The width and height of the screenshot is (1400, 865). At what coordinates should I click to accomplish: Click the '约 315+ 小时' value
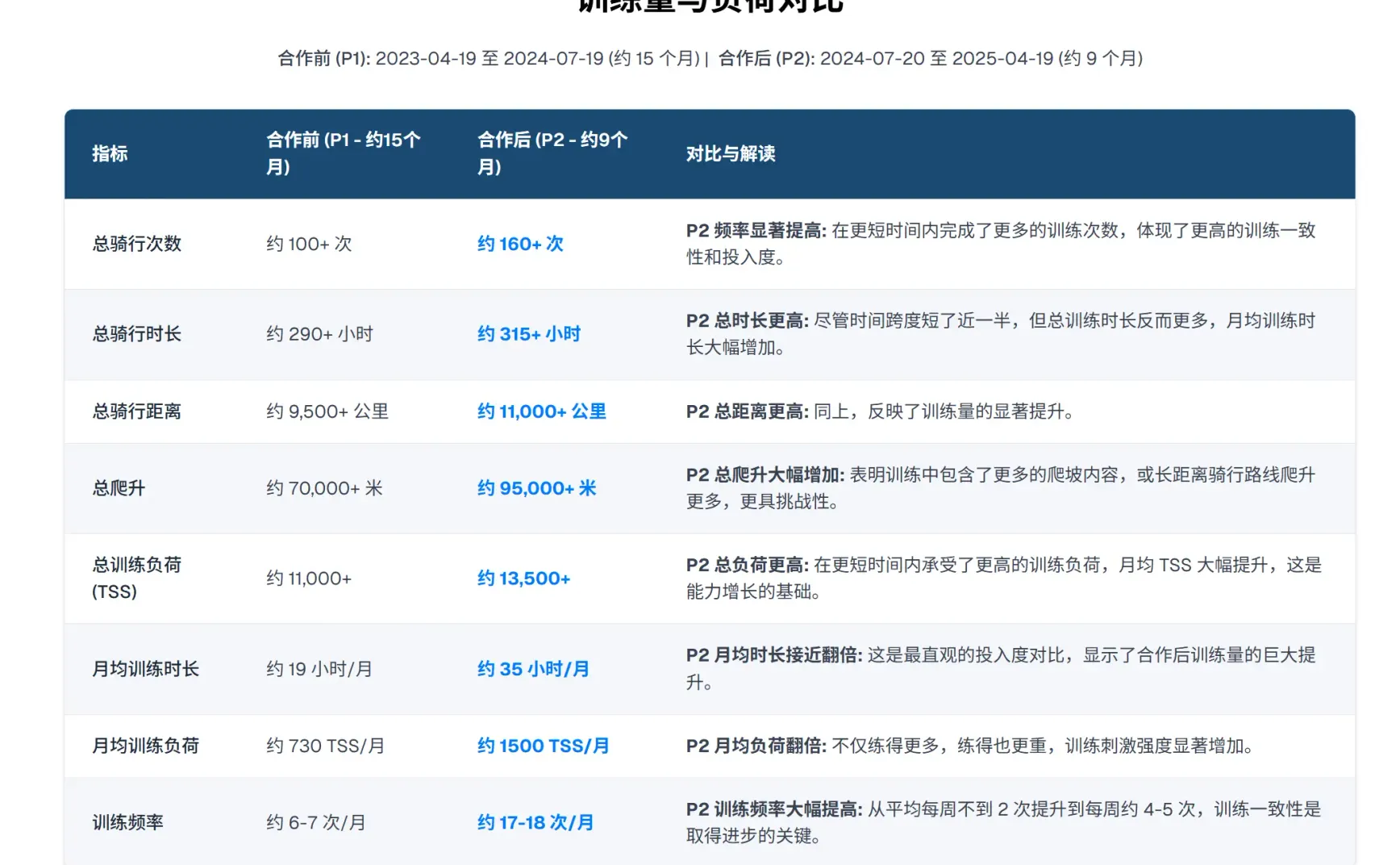(529, 334)
